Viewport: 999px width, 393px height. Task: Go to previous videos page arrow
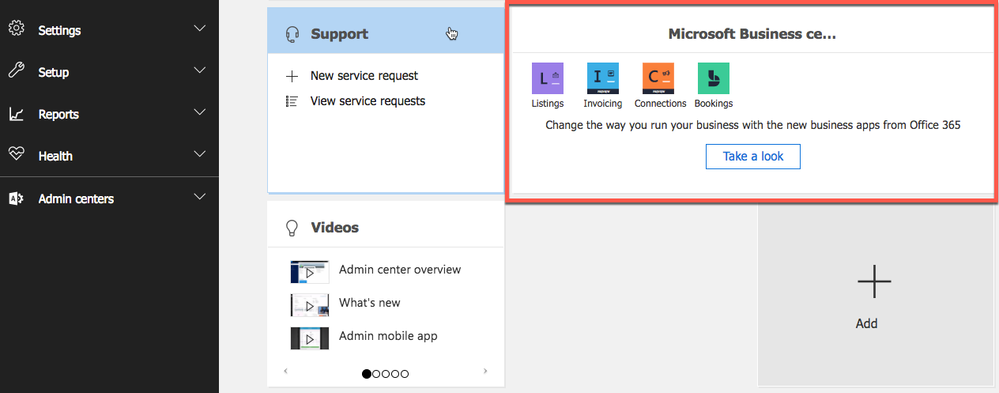coord(286,370)
